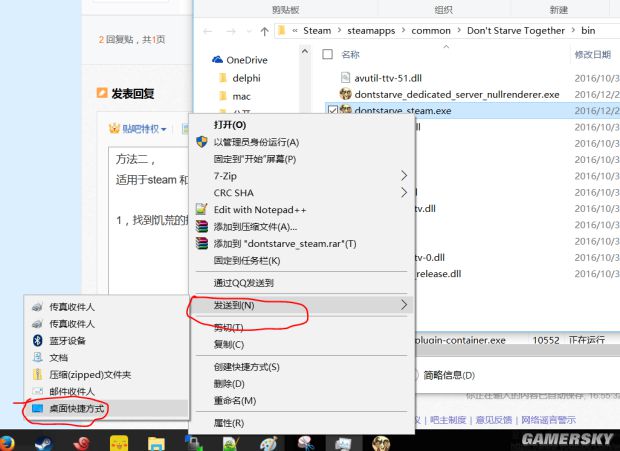Select 复制(C) in context menu
This screenshot has height=451, width=620.
click(302, 345)
